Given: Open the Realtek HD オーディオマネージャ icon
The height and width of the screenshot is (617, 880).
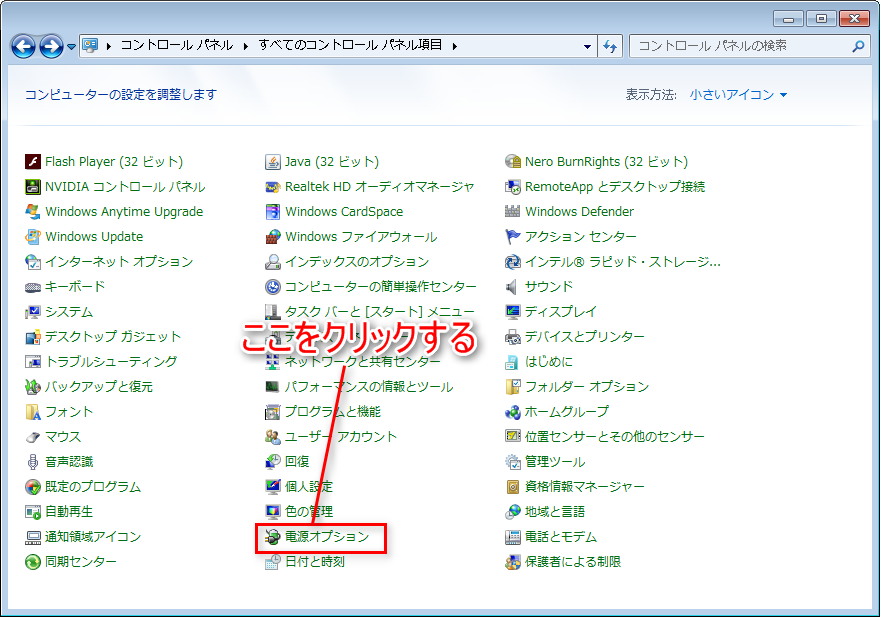Looking at the screenshot, I should click(x=273, y=187).
